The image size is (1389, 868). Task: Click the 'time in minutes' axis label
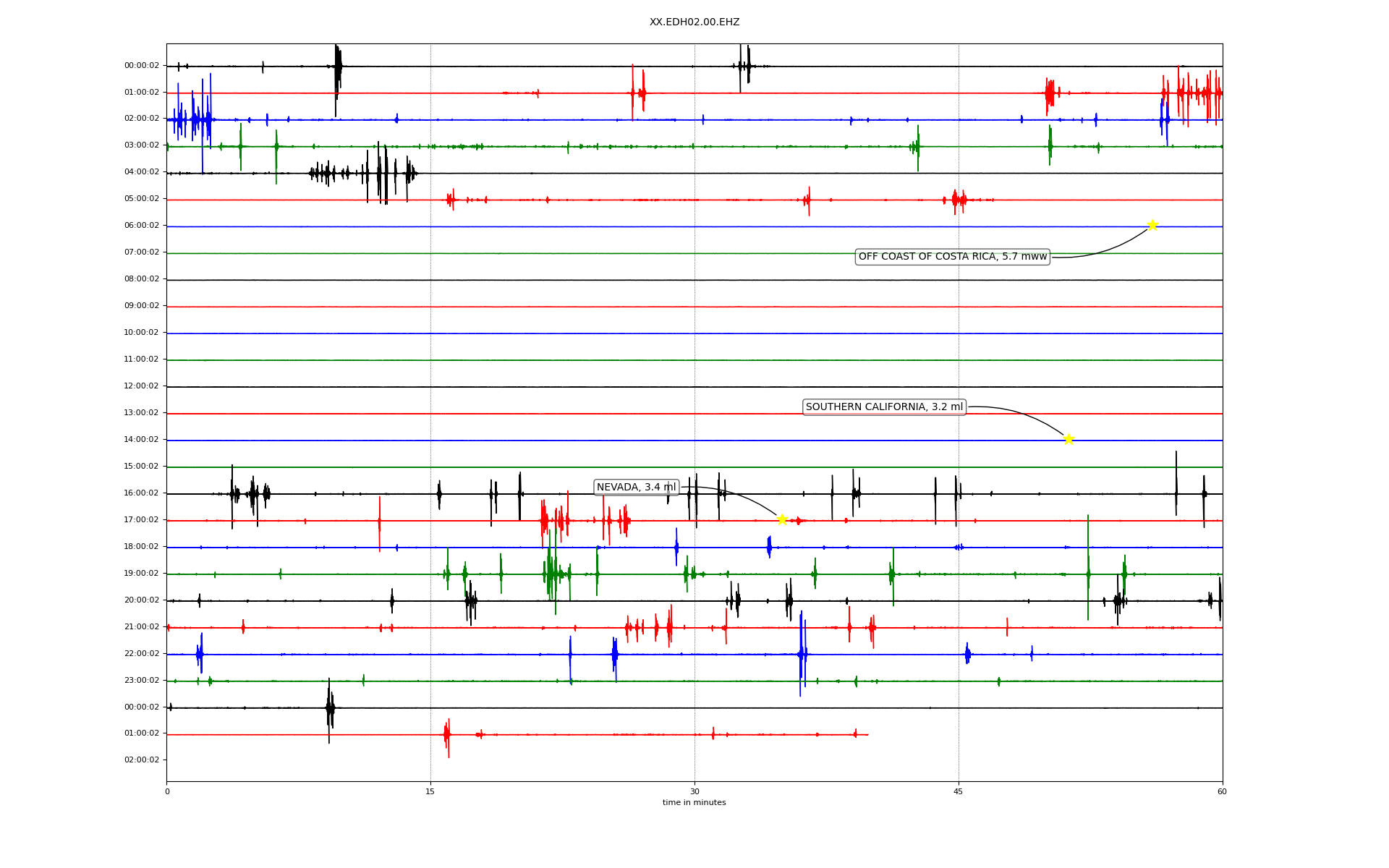pyautogui.click(x=694, y=803)
